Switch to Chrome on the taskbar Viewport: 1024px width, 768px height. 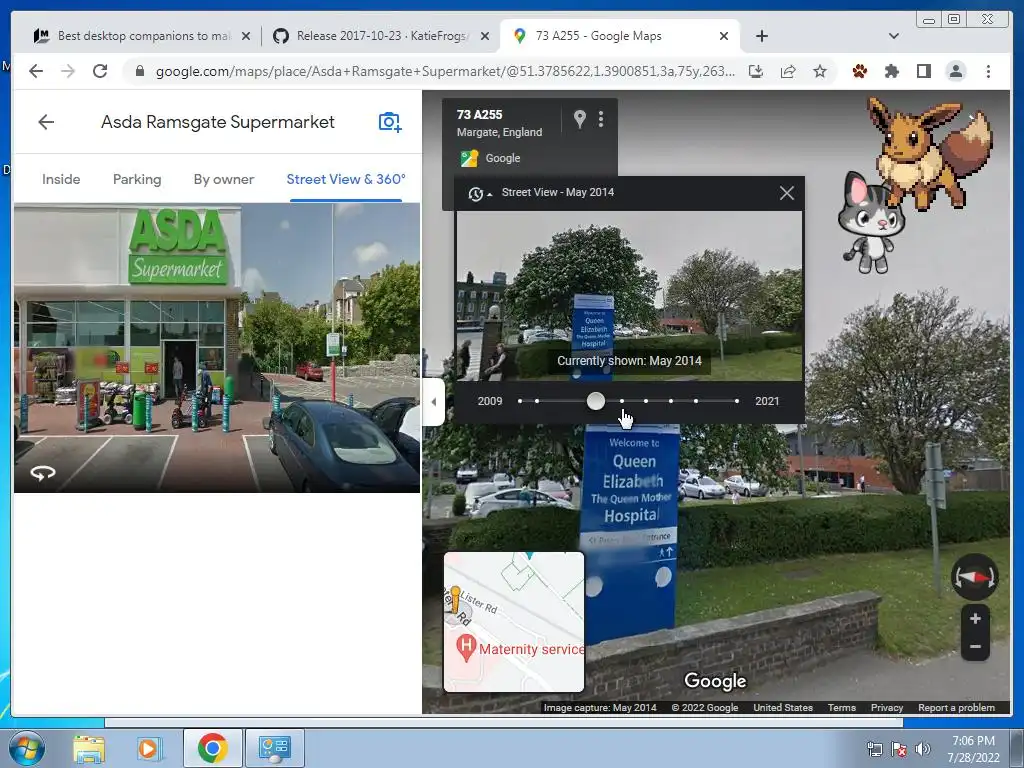coord(212,748)
